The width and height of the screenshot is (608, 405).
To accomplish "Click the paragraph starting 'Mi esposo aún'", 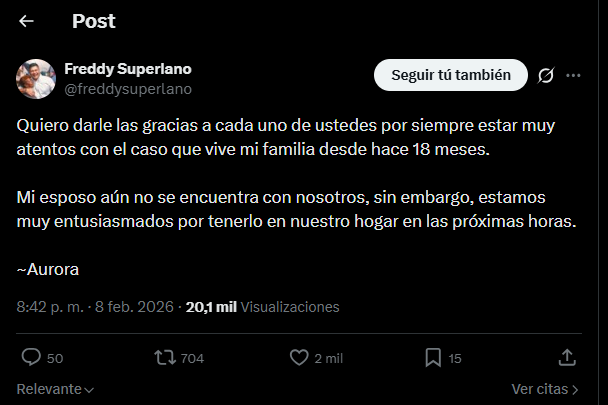I will click(297, 209).
